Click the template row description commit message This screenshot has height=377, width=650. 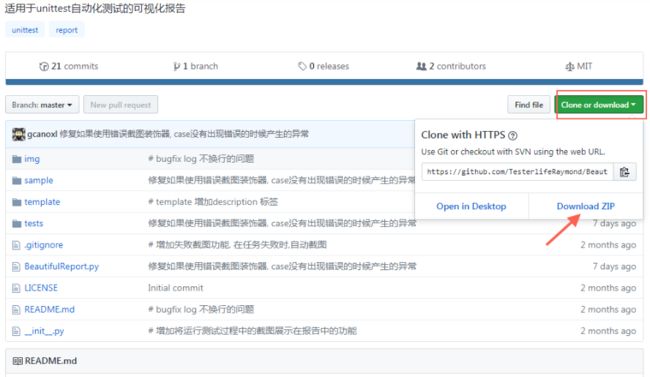213,202
